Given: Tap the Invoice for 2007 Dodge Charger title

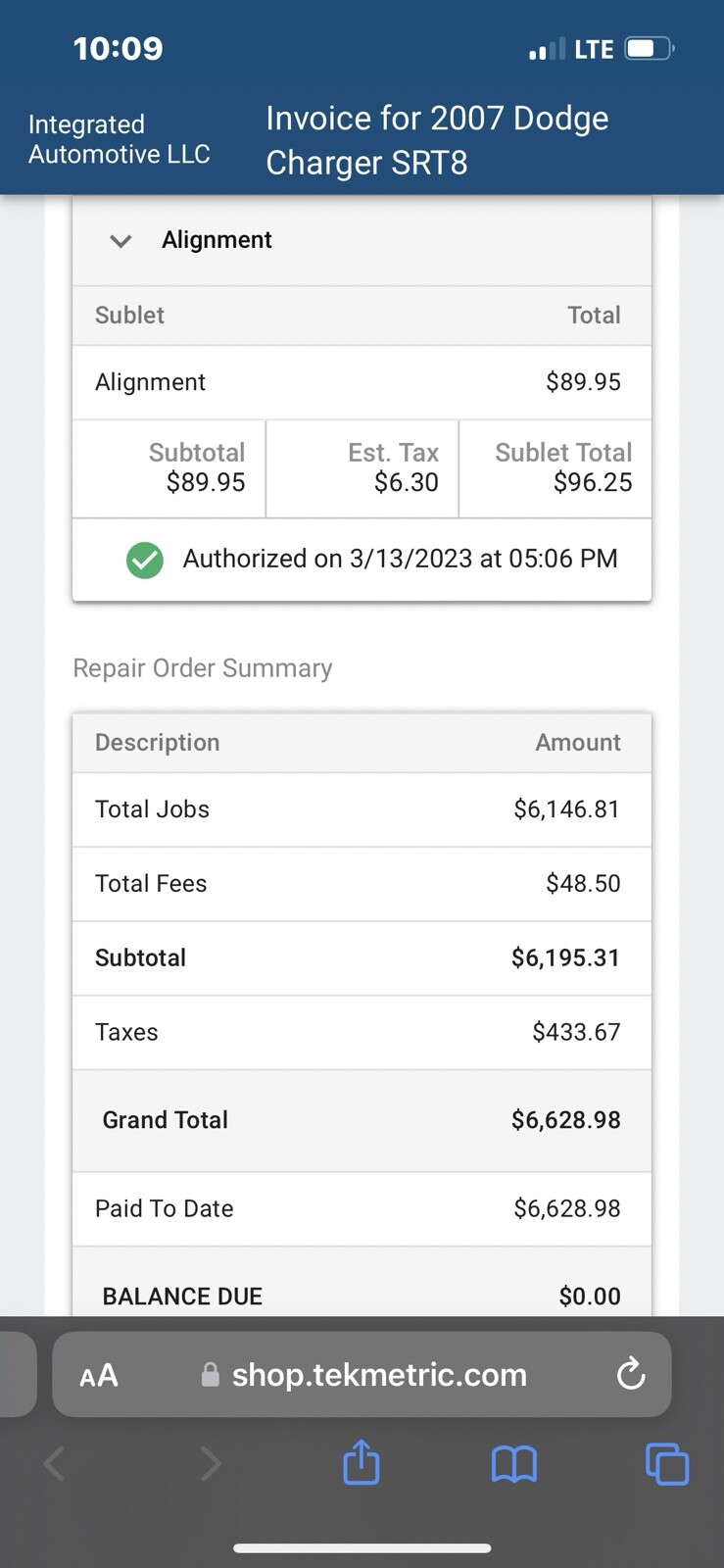Looking at the screenshot, I should click(x=437, y=140).
